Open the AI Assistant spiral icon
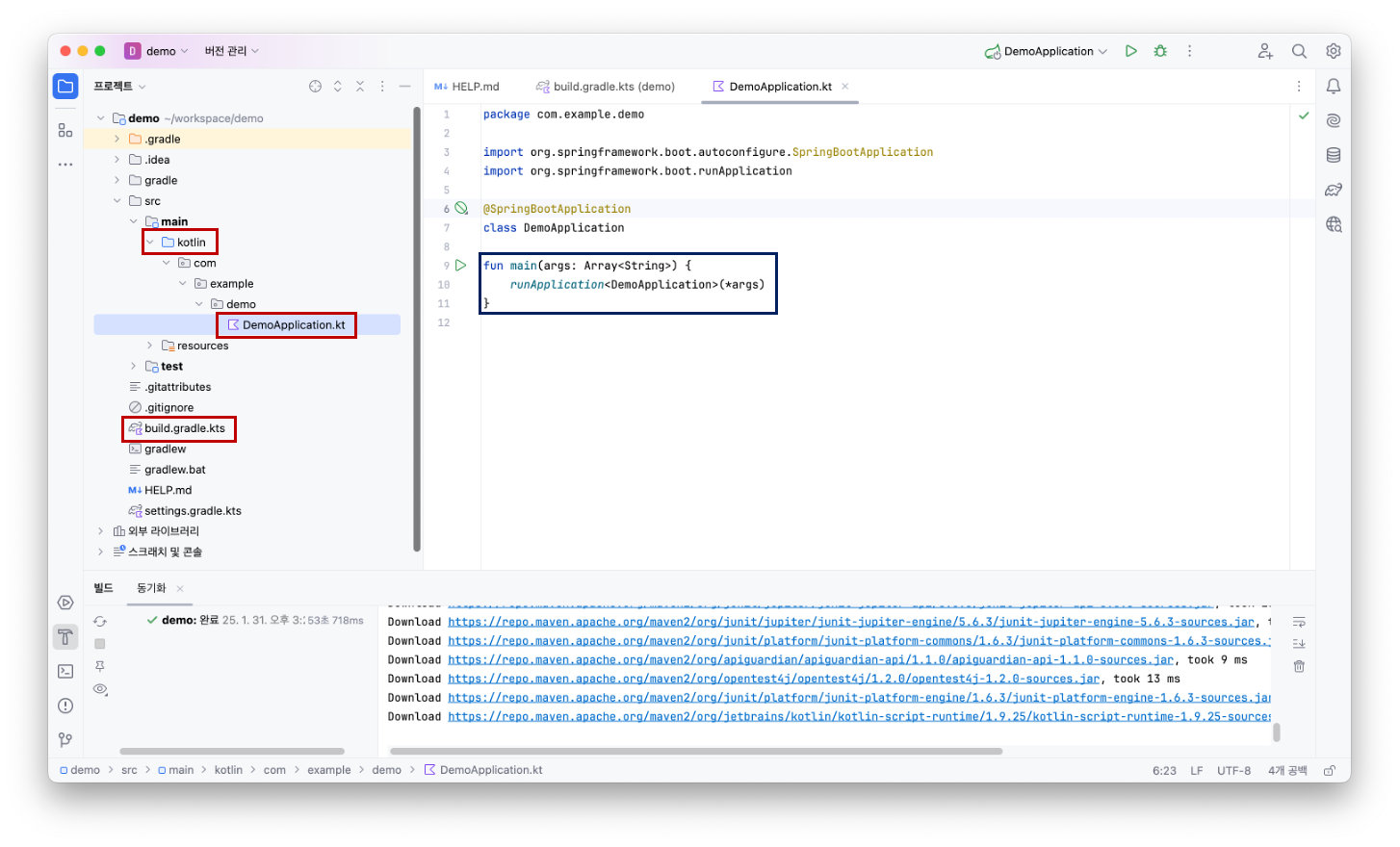 [1334, 120]
